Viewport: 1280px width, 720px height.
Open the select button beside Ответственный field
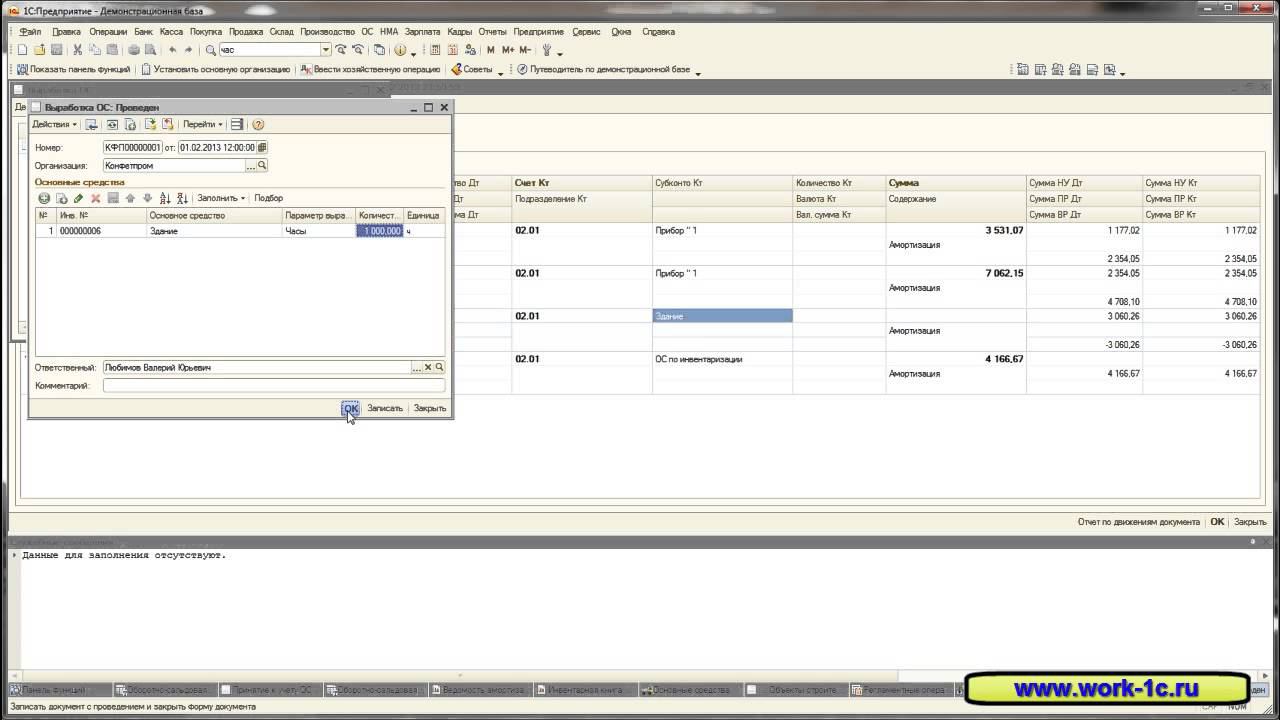[x=417, y=367]
